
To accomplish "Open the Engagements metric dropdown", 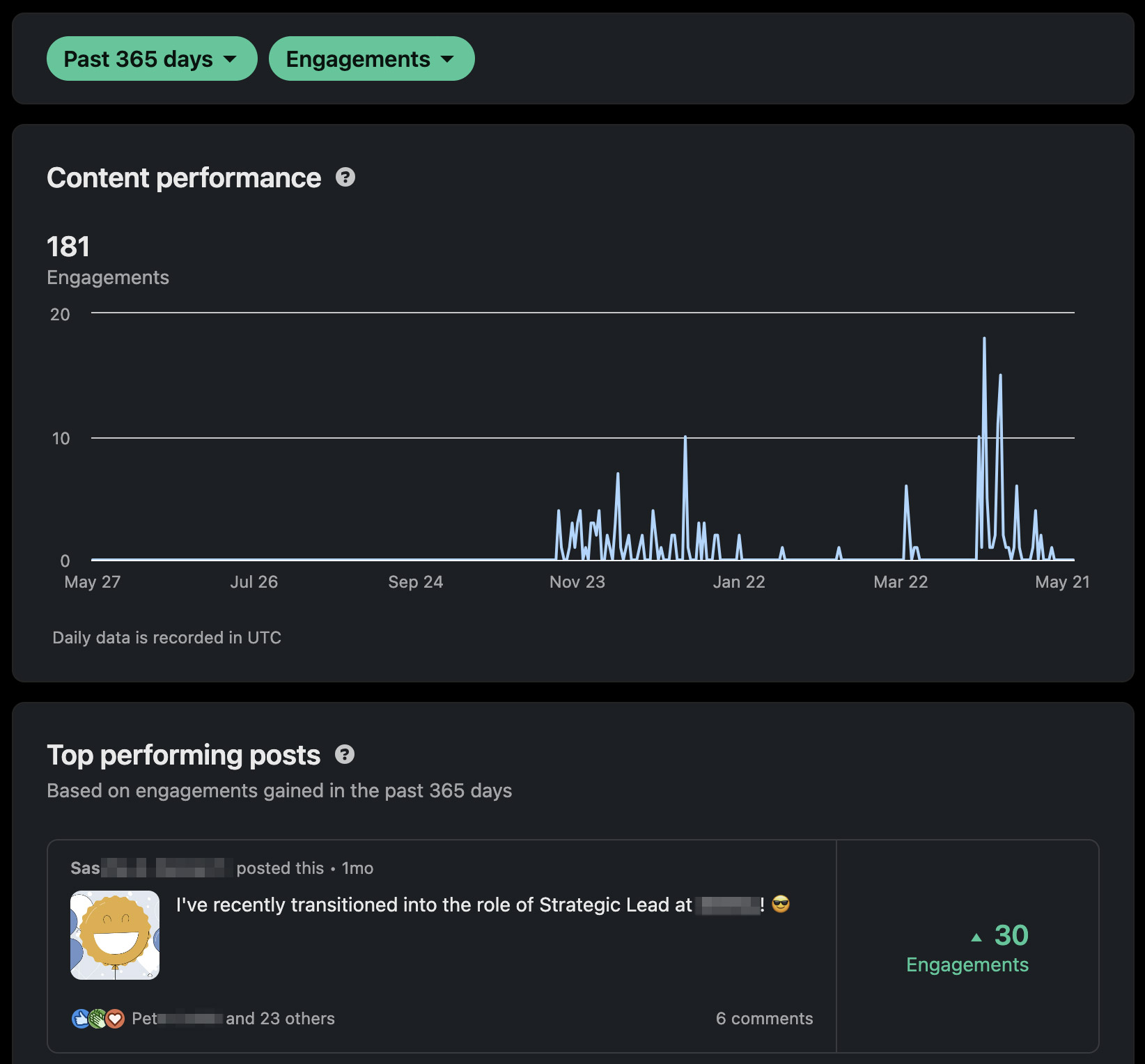I will [x=371, y=58].
